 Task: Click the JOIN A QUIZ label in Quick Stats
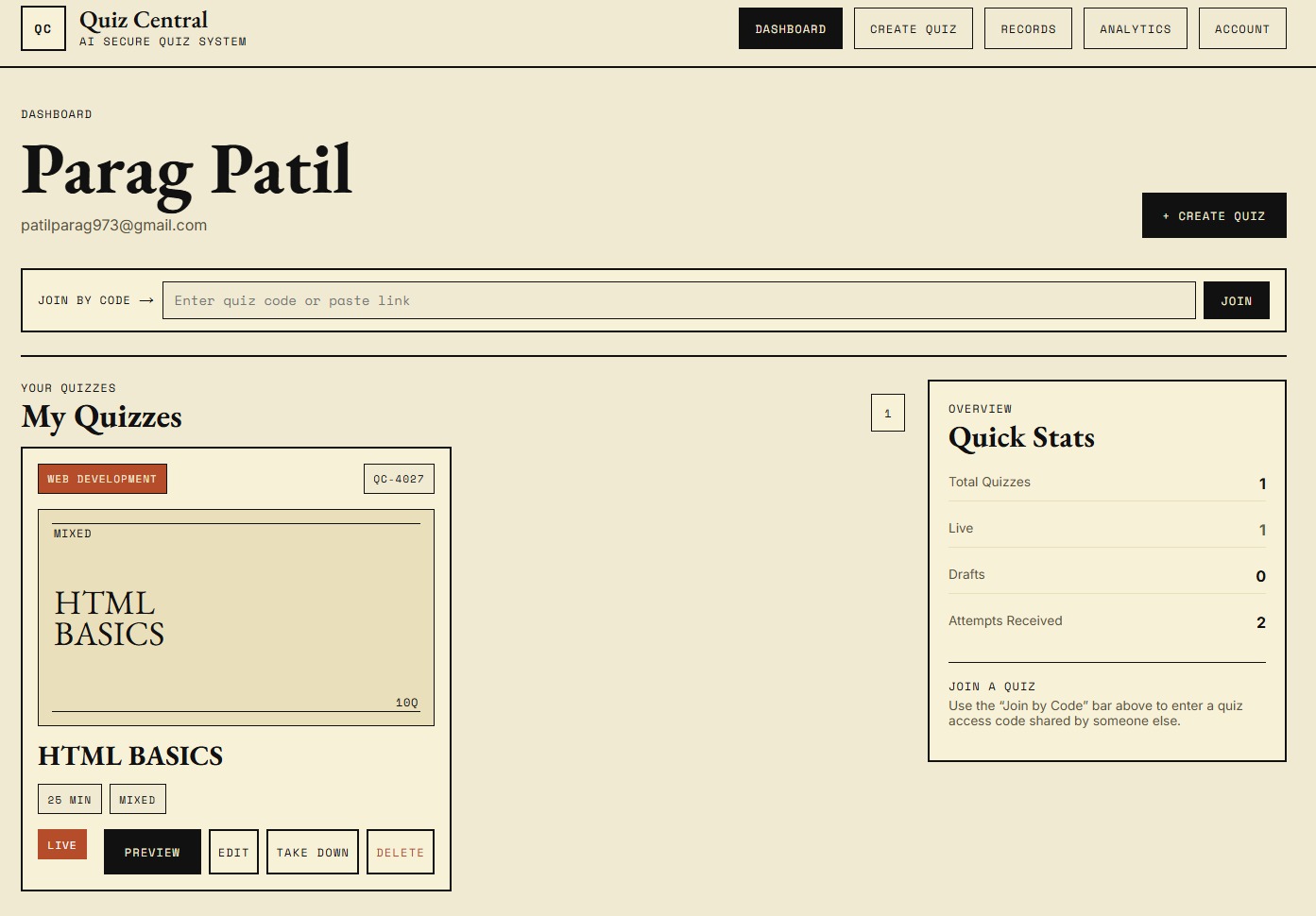[992, 687]
